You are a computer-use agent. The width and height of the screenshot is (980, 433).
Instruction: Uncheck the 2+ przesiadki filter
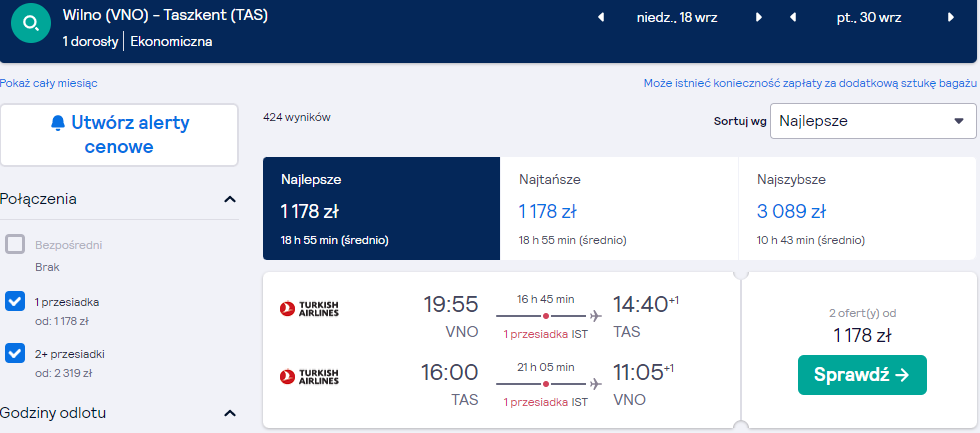pyautogui.click(x=15, y=352)
